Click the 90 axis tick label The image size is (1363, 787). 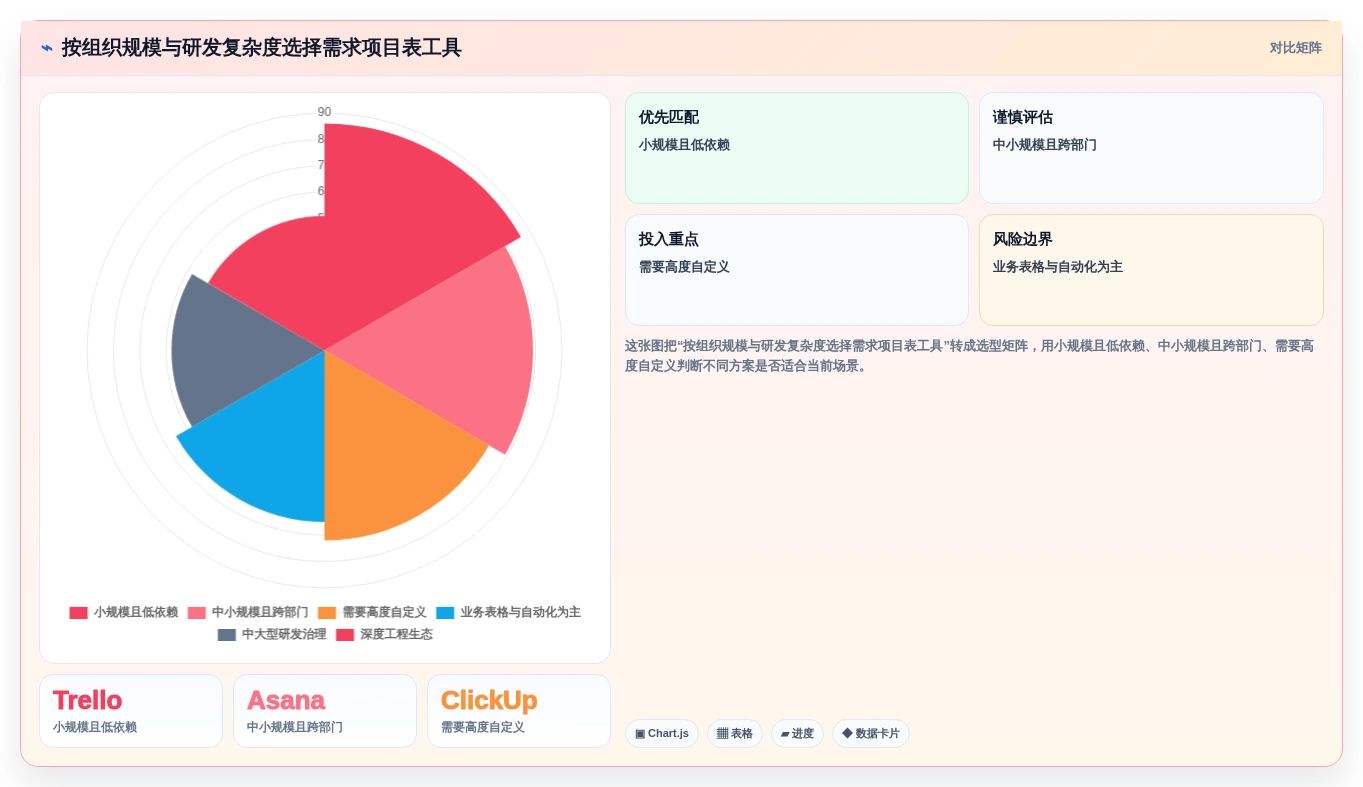(324, 112)
